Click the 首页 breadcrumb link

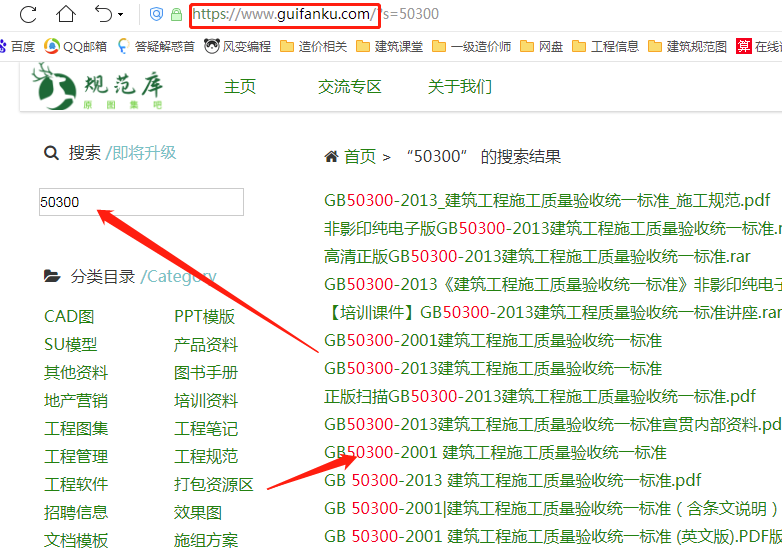point(359,157)
